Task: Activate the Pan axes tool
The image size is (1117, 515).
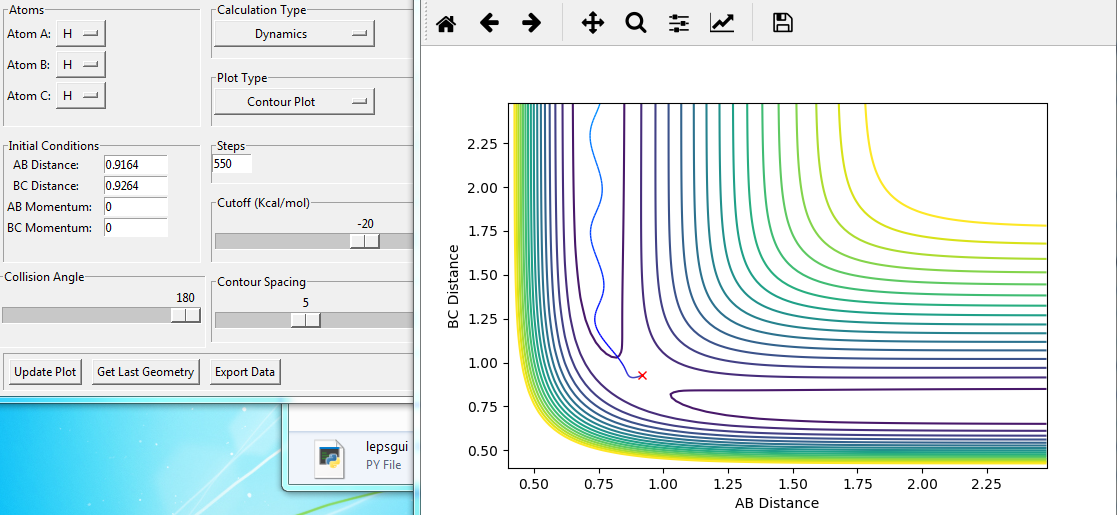Action: [x=593, y=24]
